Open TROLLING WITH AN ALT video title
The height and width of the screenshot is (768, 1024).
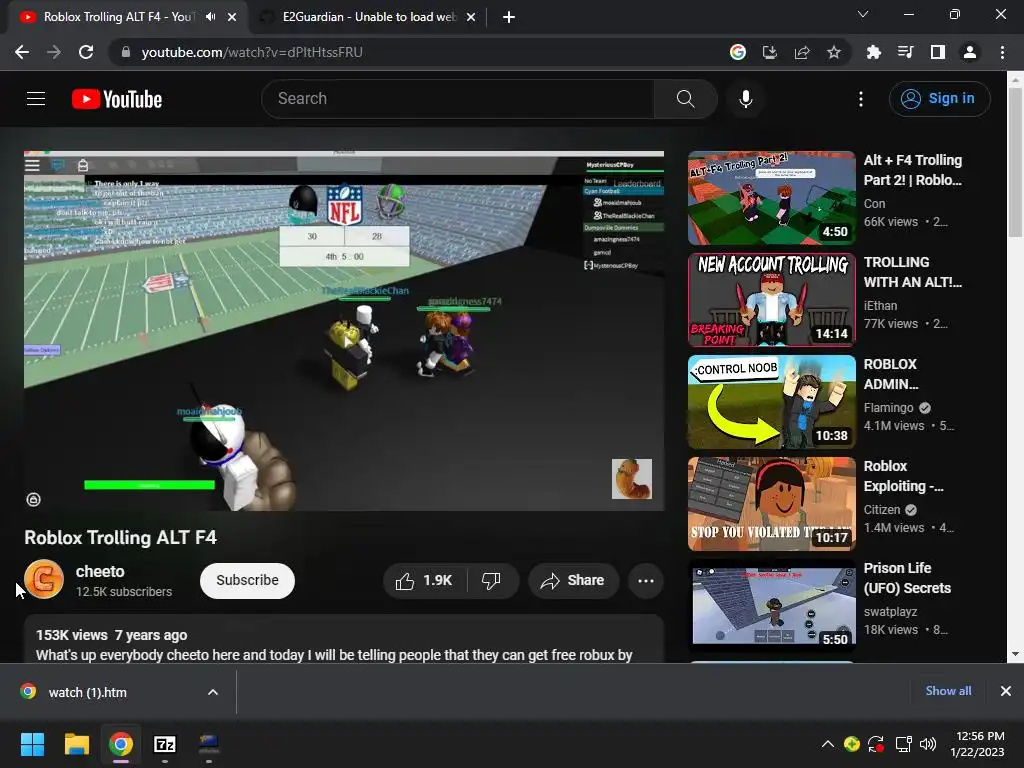tap(912, 272)
